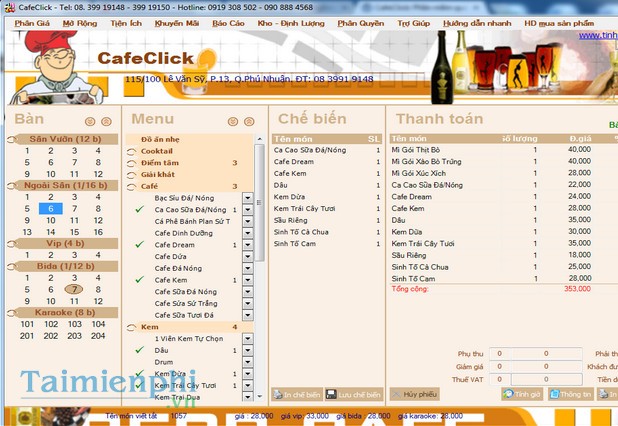618x426 pixels.
Task: Collapse the Karaoke table group
Action: click(12, 313)
